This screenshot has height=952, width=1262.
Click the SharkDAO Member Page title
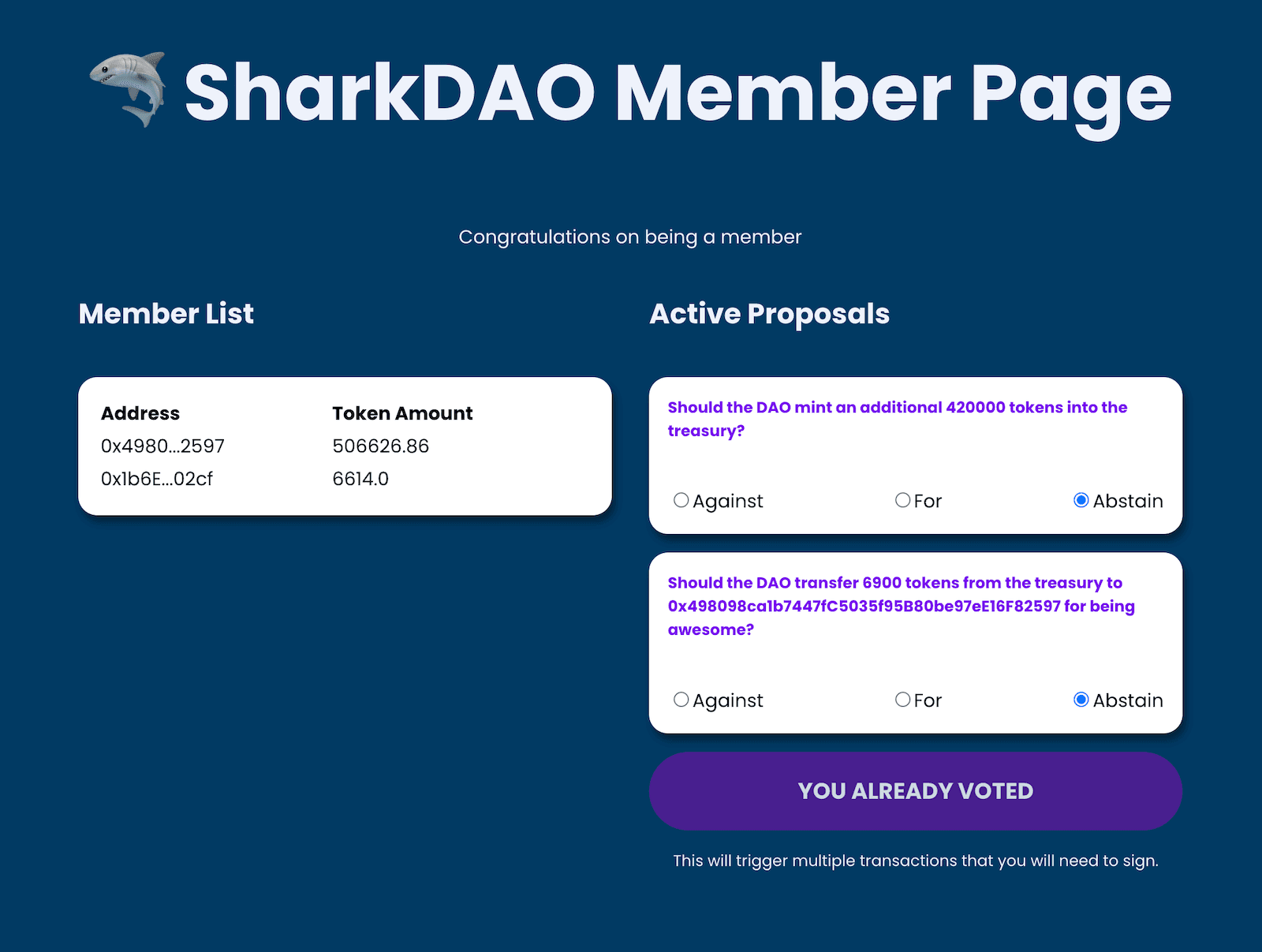(x=678, y=95)
